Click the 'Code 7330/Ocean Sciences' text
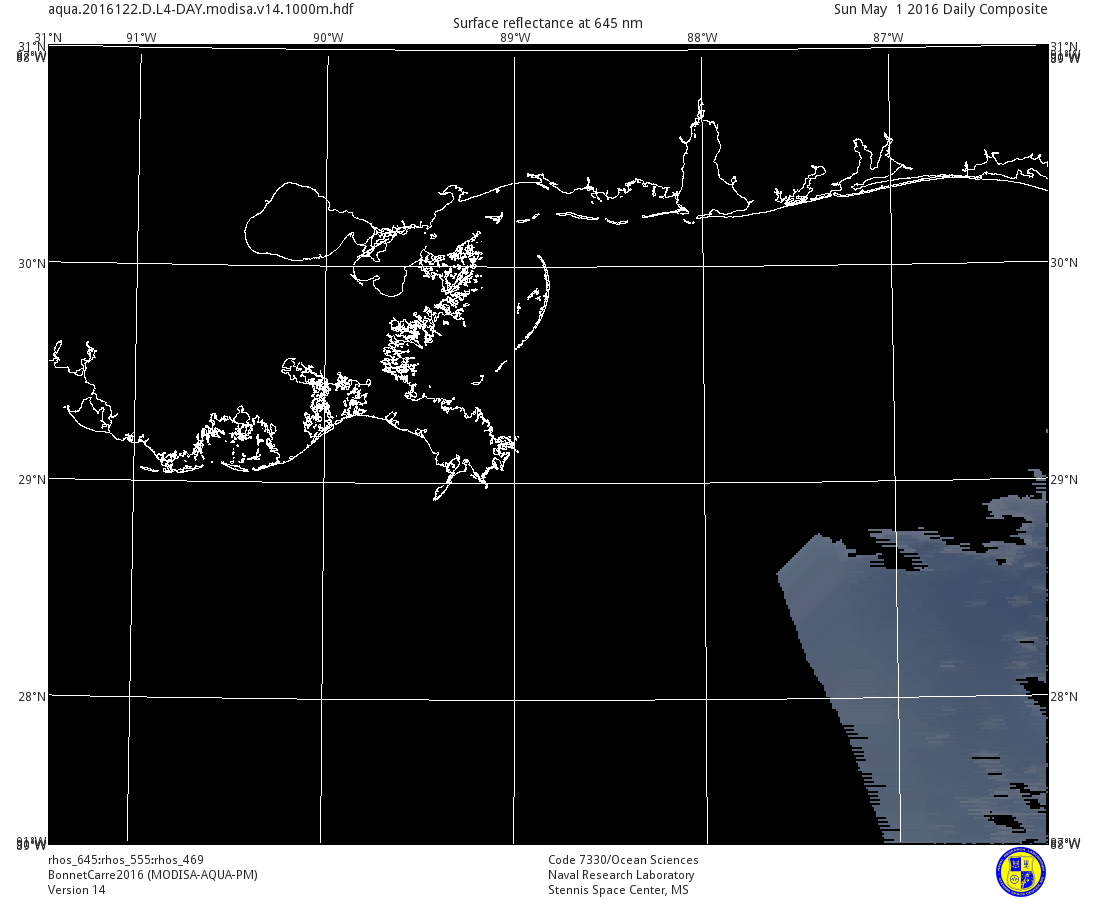This screenshot has height=899, width=1096. tap(623, 860)
